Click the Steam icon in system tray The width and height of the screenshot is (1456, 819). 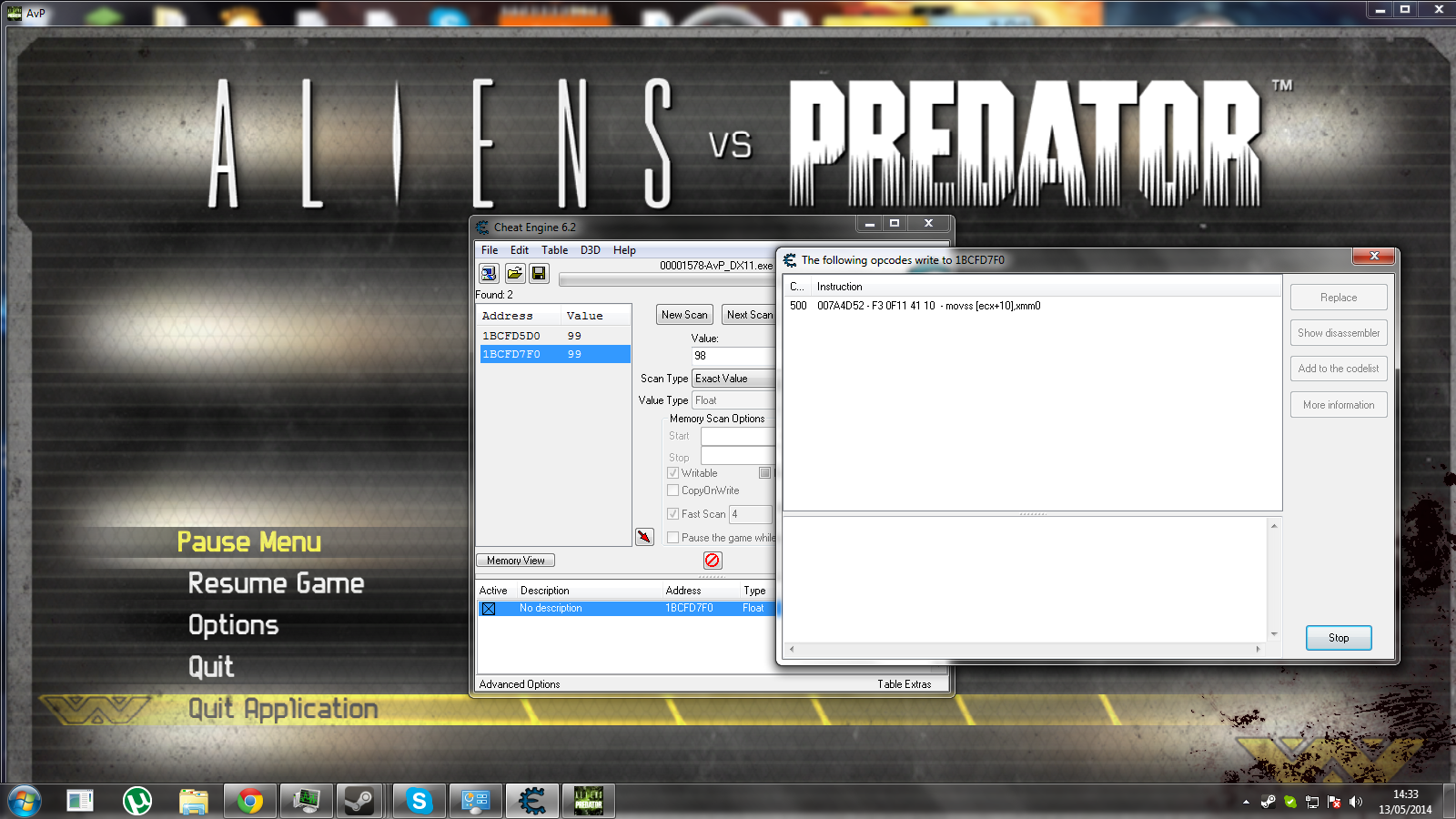(1268, 802)
